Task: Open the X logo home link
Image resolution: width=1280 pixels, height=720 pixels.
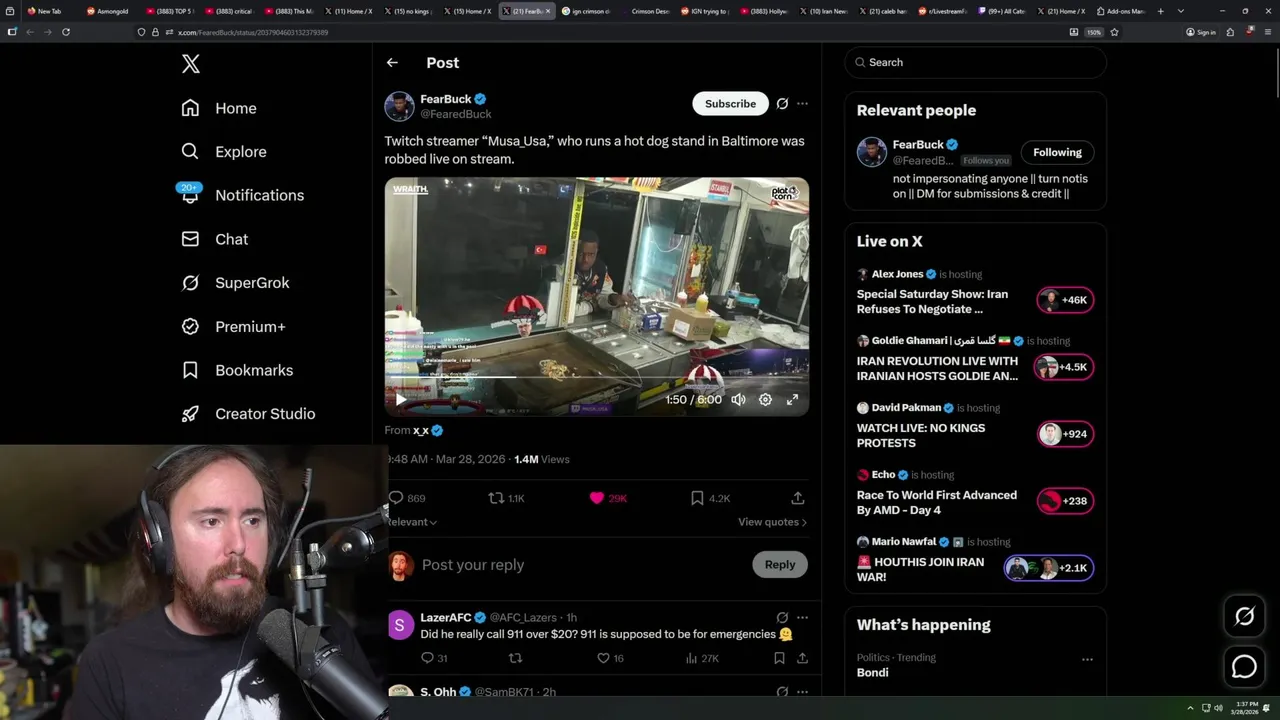Action: click(191, 64)
